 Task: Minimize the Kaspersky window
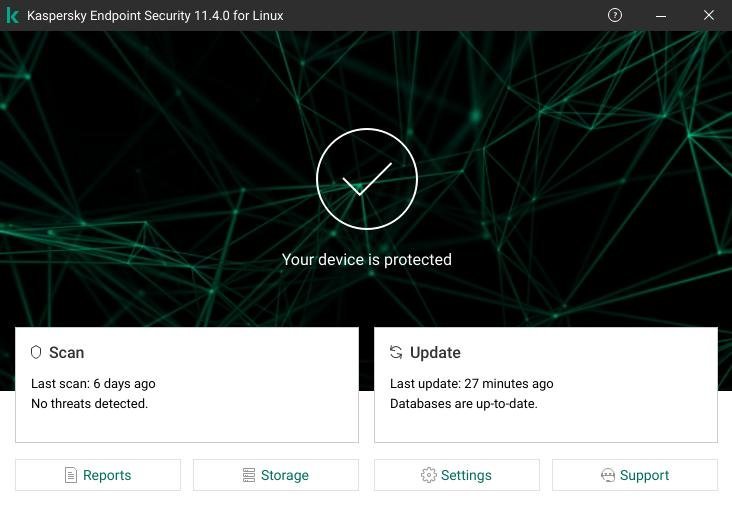(x=662, y=15)
